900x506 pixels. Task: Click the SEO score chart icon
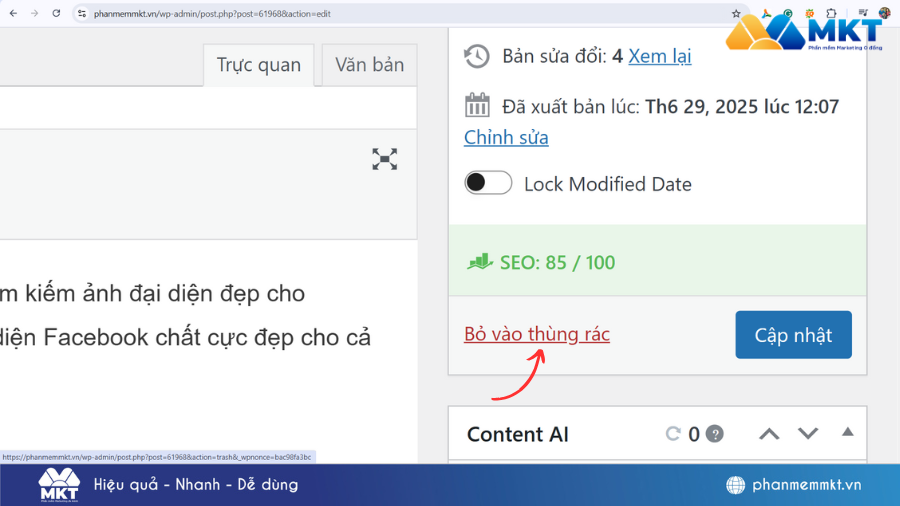[480, 262]
